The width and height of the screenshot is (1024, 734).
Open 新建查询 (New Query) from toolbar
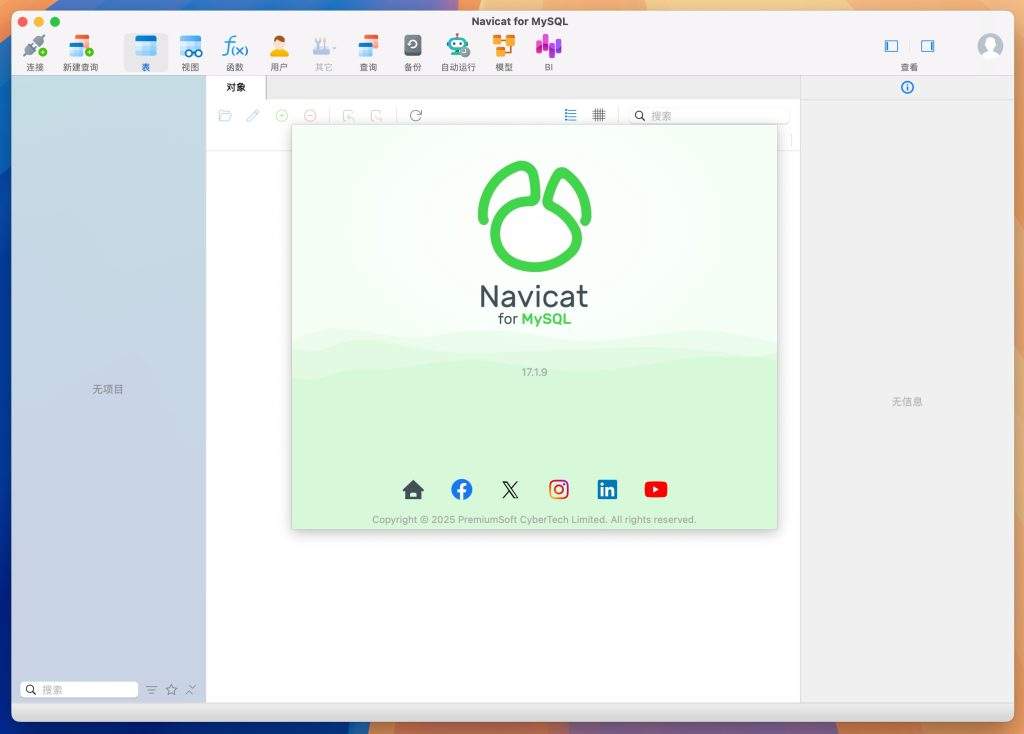[80, 52]
